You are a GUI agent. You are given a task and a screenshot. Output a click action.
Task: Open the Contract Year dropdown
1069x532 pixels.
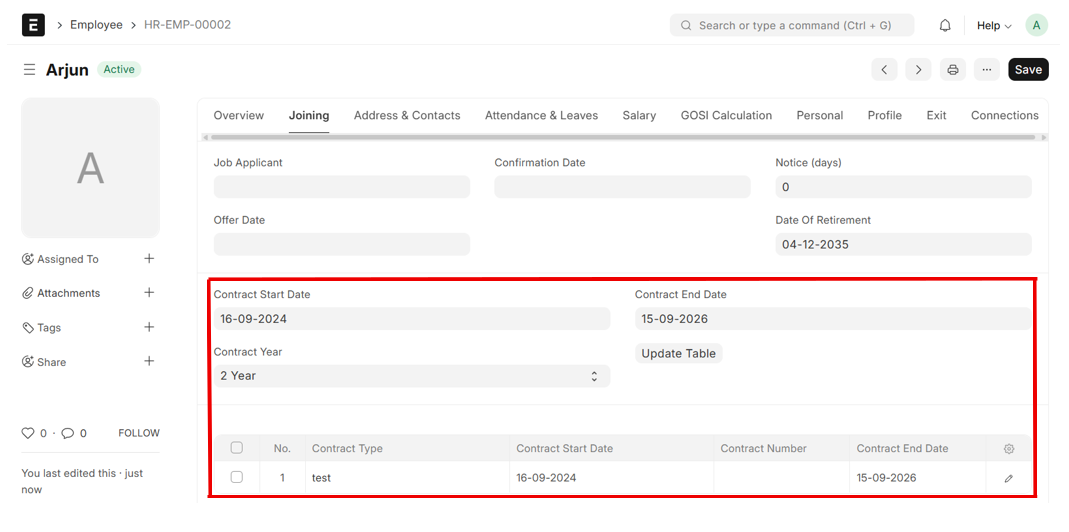(410, 376)
